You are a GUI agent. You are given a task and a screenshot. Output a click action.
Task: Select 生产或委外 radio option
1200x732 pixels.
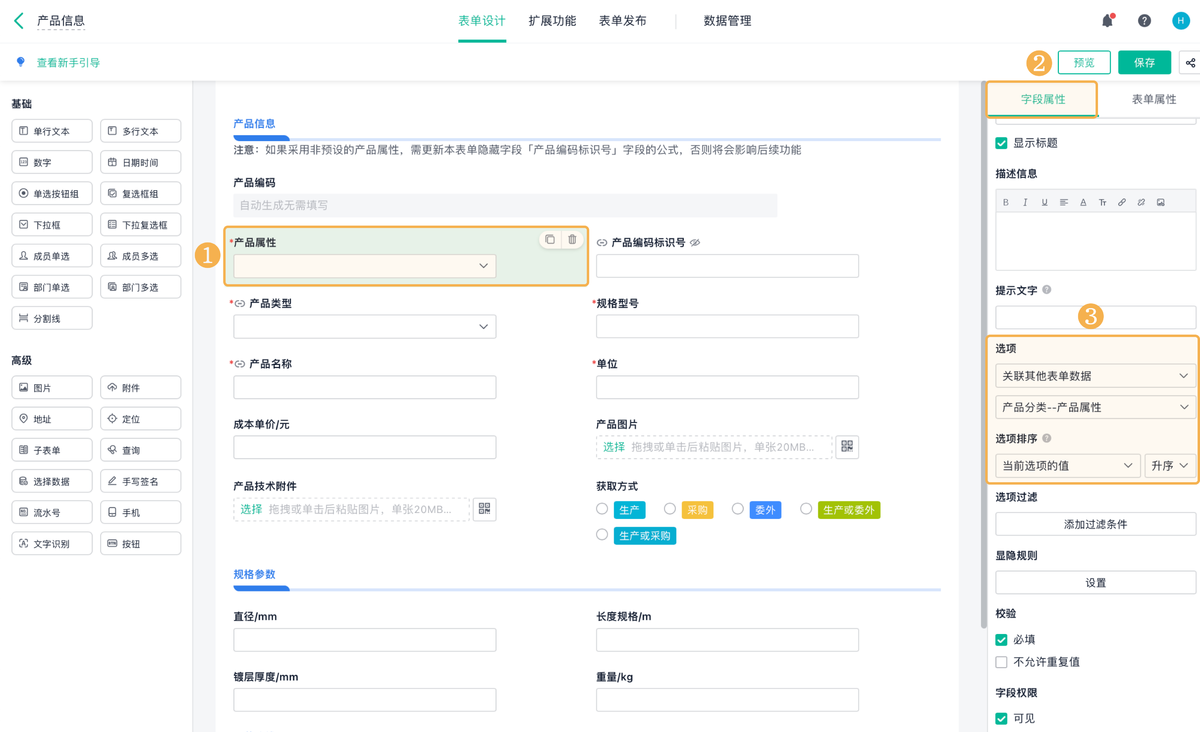click(806, 509)
